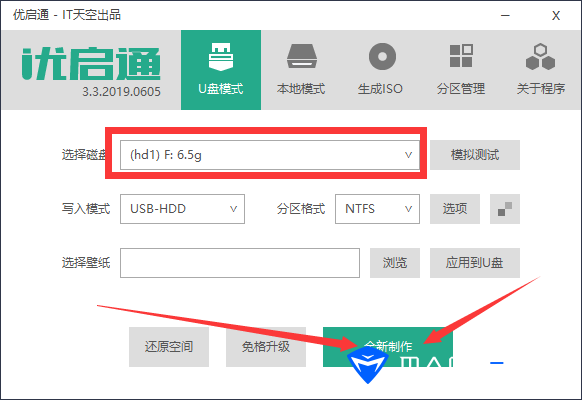The width and height of the screenshot is (582, 400).
Task: Focus the 选择壁纸 path input field
Action: (x=240, y=263)
